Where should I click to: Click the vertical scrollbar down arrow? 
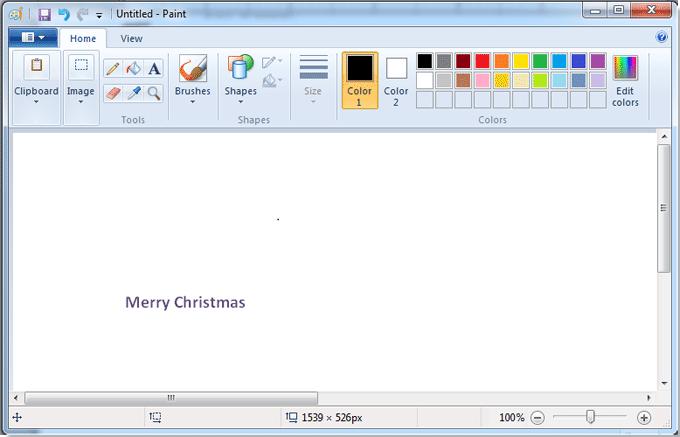664,383
